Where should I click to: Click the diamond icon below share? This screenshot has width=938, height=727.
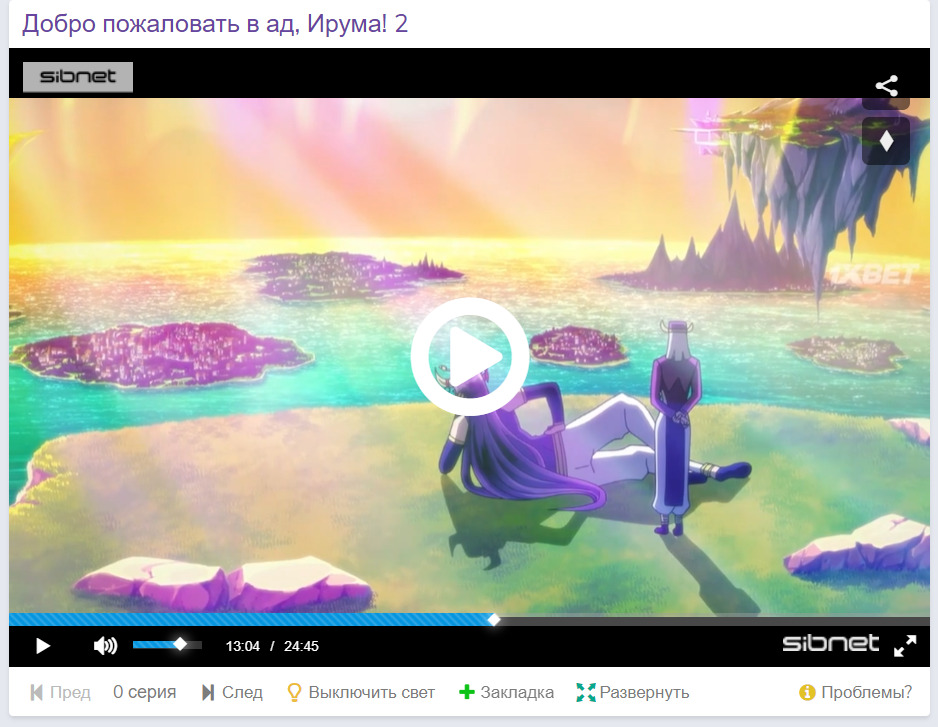885,141
